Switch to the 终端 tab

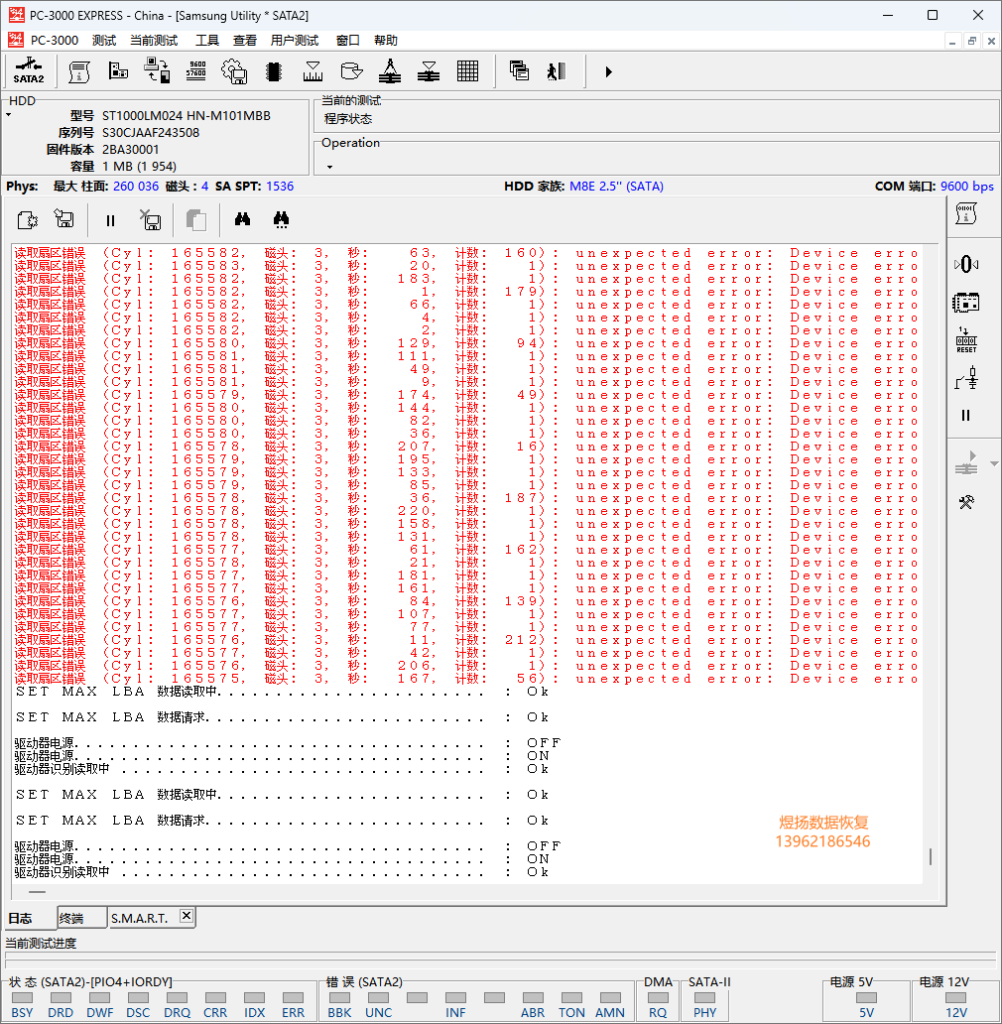82,918
